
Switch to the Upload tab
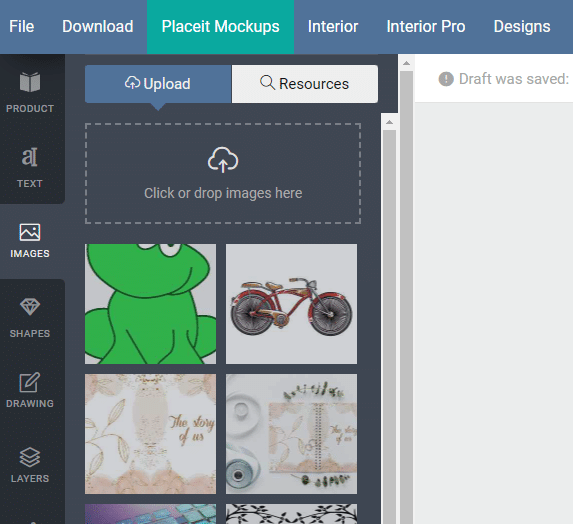tap(158, 84)
